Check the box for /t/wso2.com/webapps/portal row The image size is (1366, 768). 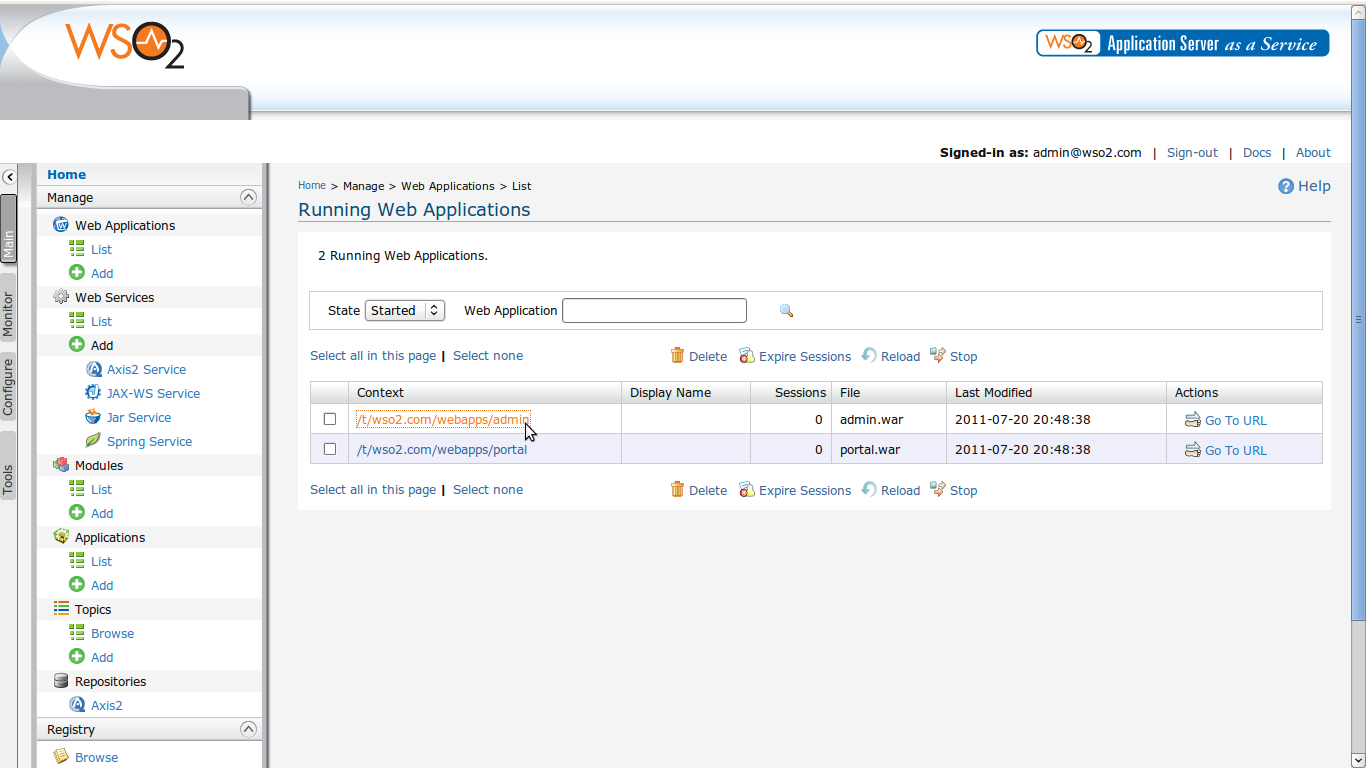pyautogui.click(x=330, y=449)
